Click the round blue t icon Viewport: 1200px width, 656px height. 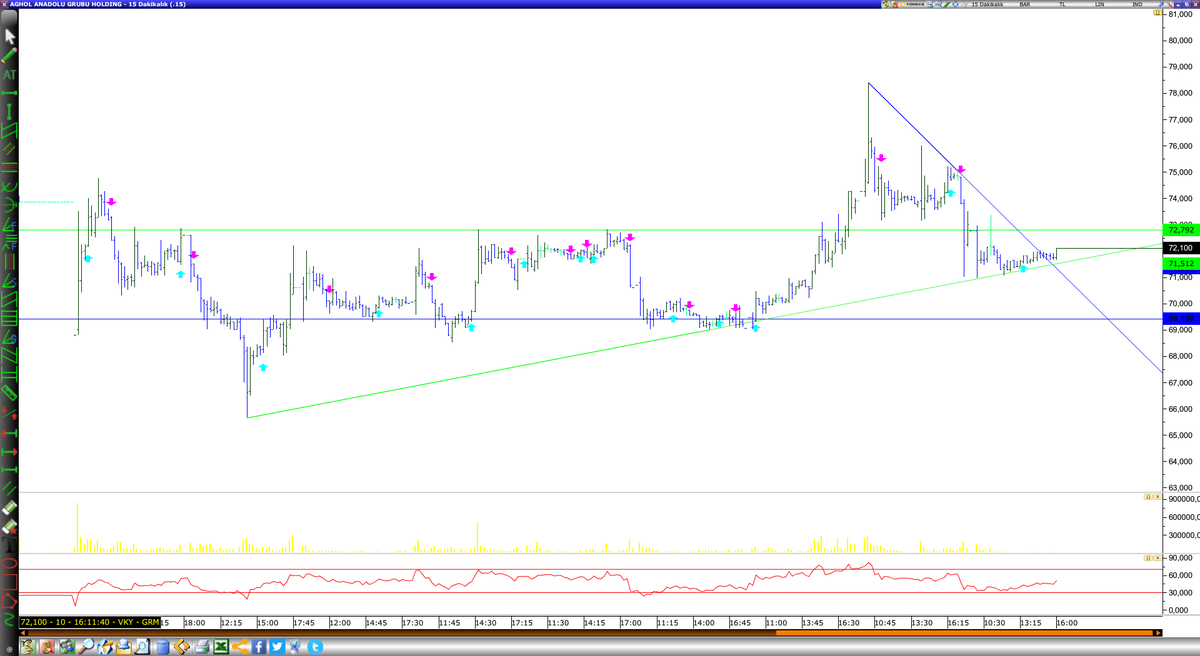click(314, 646)
